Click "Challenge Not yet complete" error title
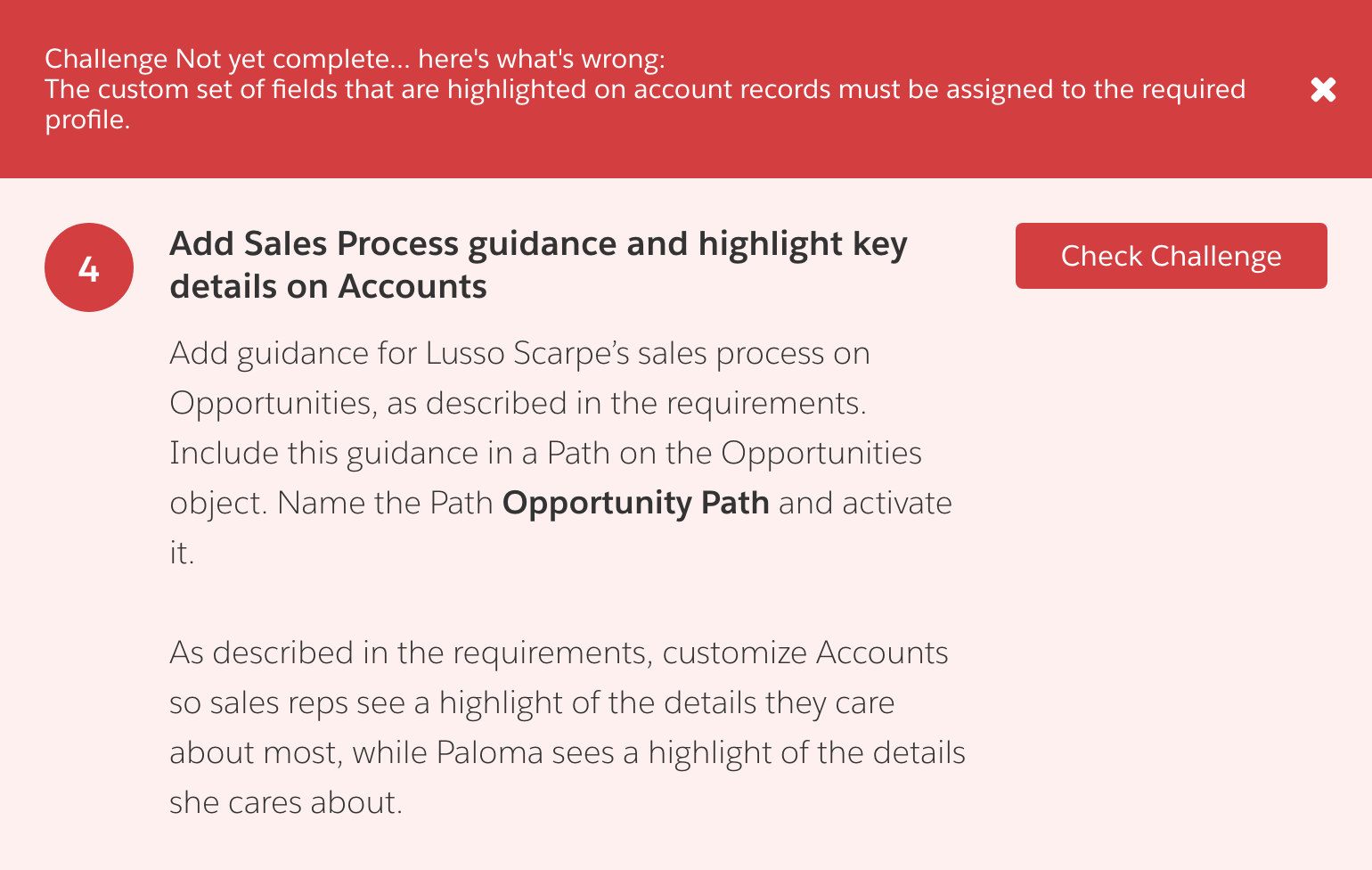Image resolution: width=1372 pixels, height=870 pixels. [216, 59]
